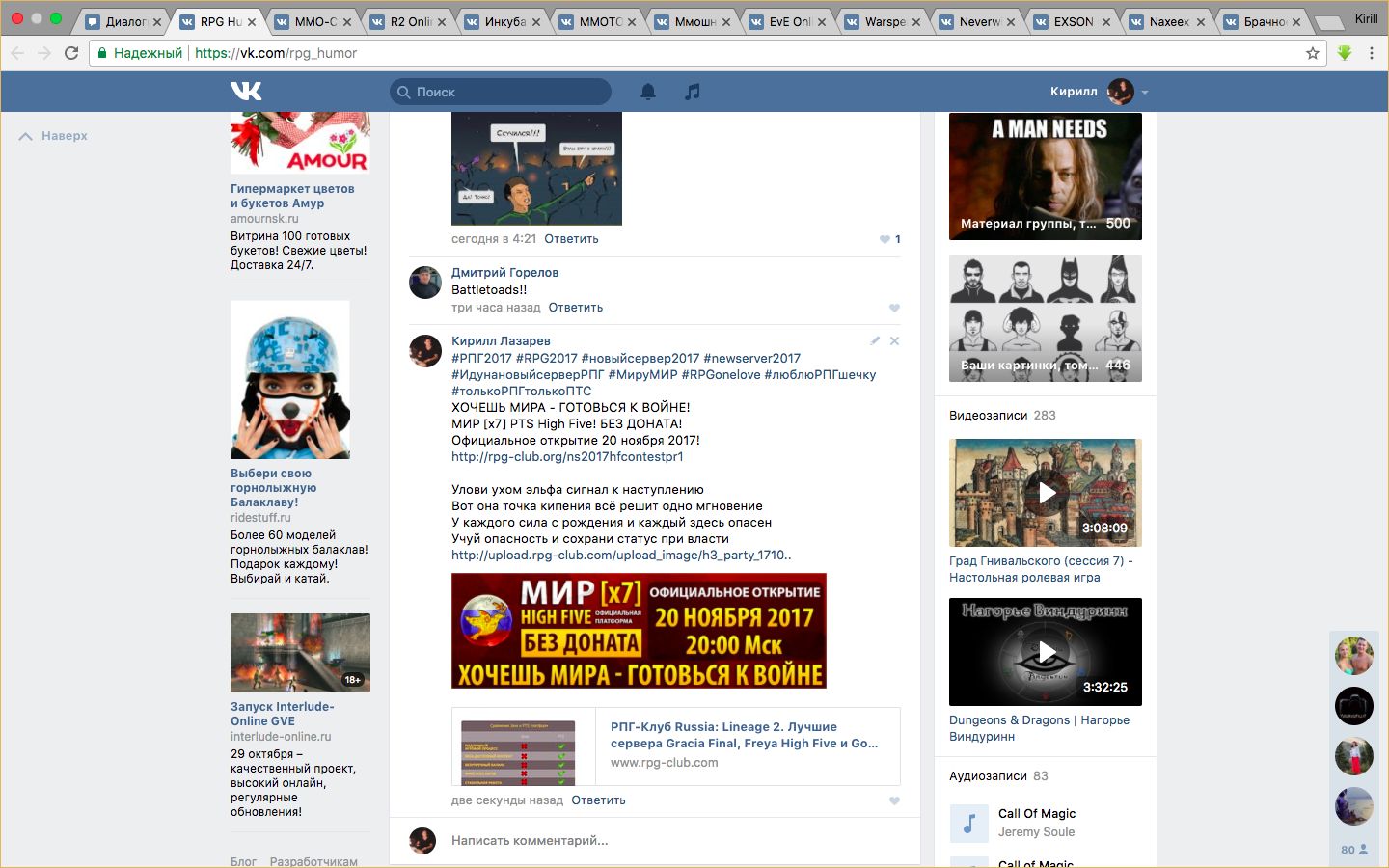Screen dimensions: 1389x868
Task: Open the comic image attachment
Action: pos(536,169)
